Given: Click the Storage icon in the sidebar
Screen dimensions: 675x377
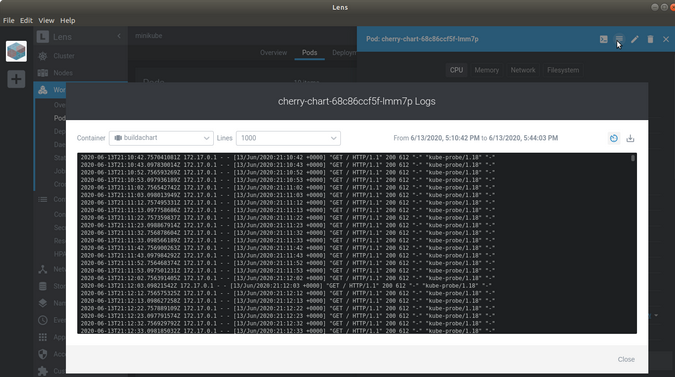Looking at the screenshot, I should point(43,286).
